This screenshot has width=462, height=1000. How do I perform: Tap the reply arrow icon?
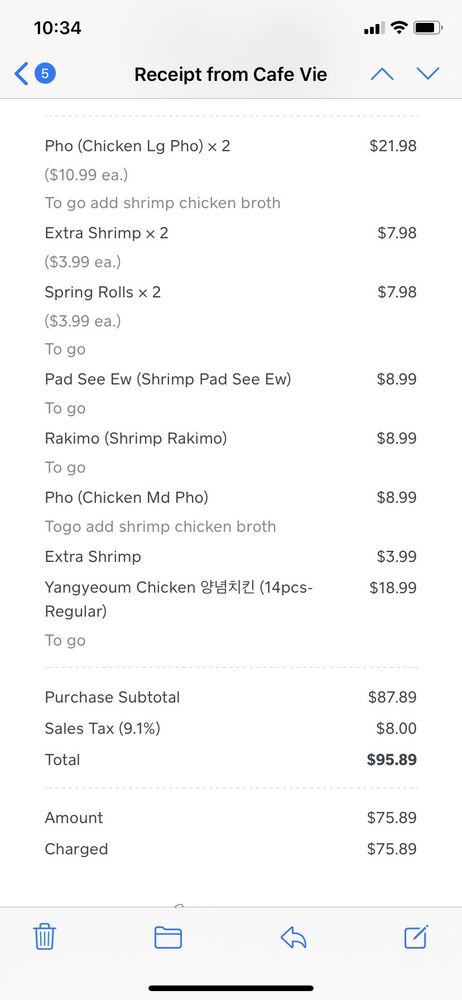coord(294,938)
